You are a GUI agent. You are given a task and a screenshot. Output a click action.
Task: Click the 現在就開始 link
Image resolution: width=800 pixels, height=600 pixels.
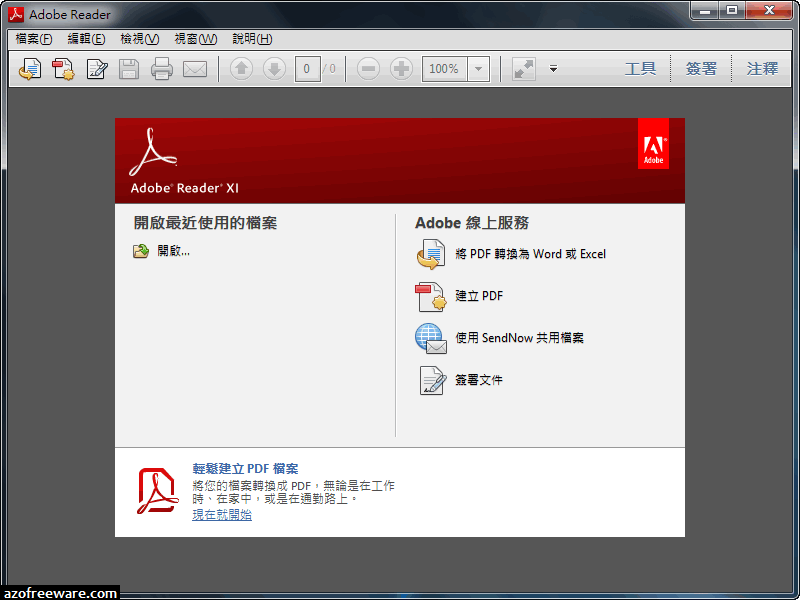click(222, 514)
